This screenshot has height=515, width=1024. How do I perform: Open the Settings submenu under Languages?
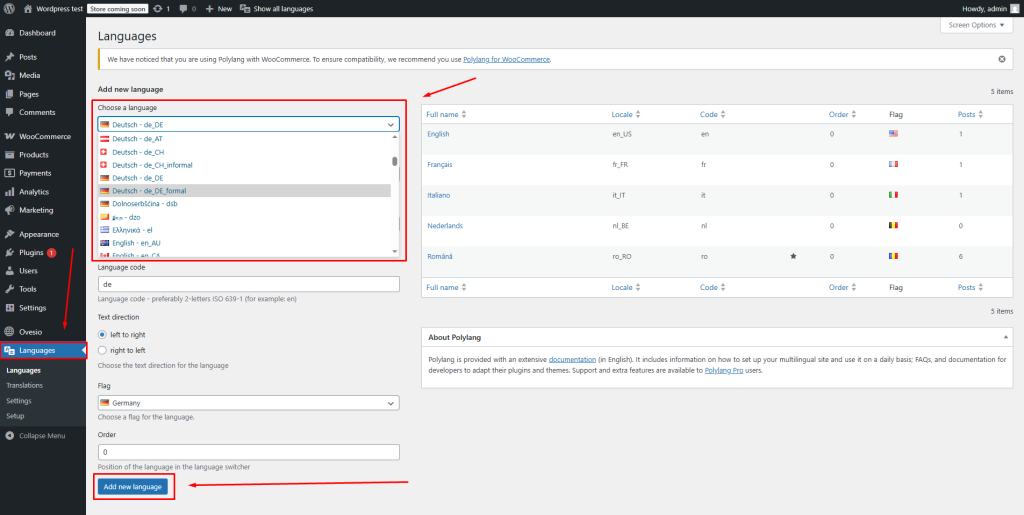[x=19, y=401]
